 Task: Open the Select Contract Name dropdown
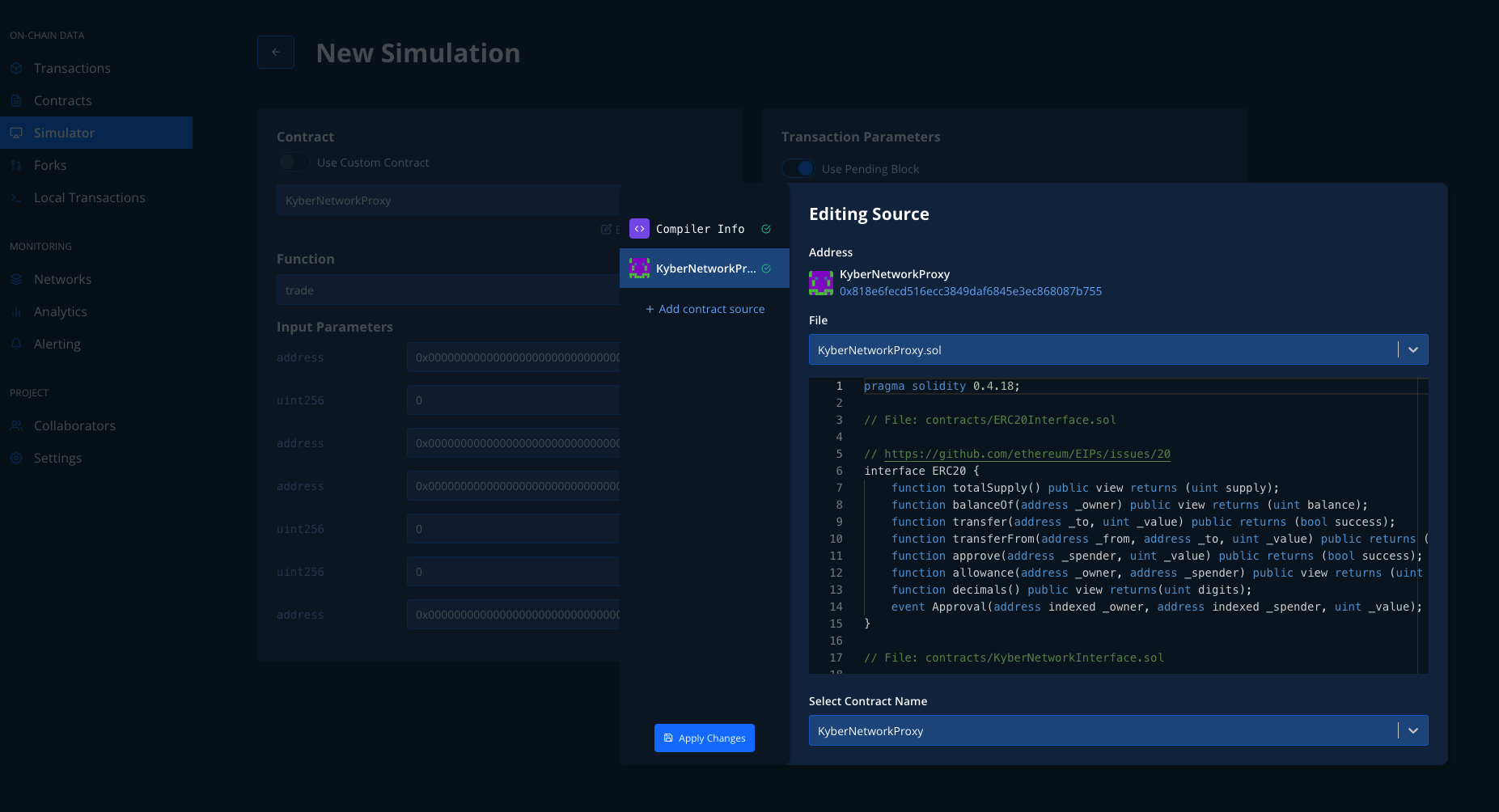pos(1118,730)
